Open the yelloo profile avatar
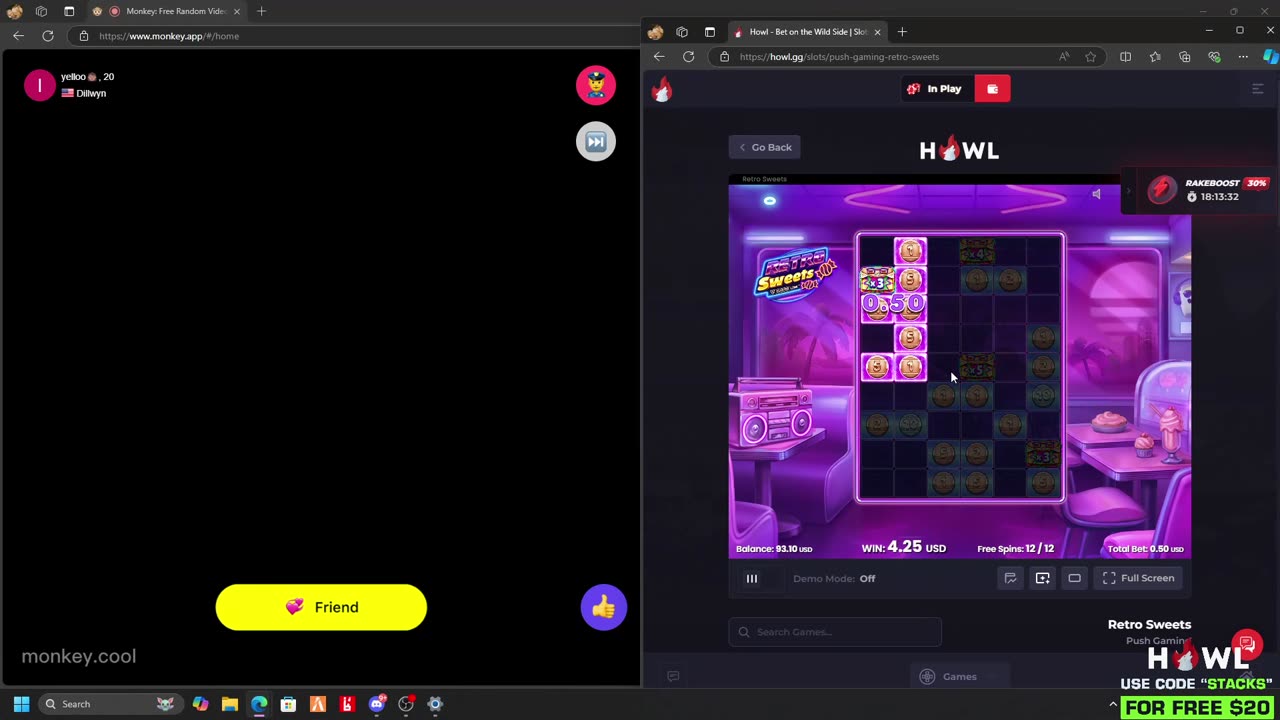Viewport: 1280px width, 720px height. (40, 85)
